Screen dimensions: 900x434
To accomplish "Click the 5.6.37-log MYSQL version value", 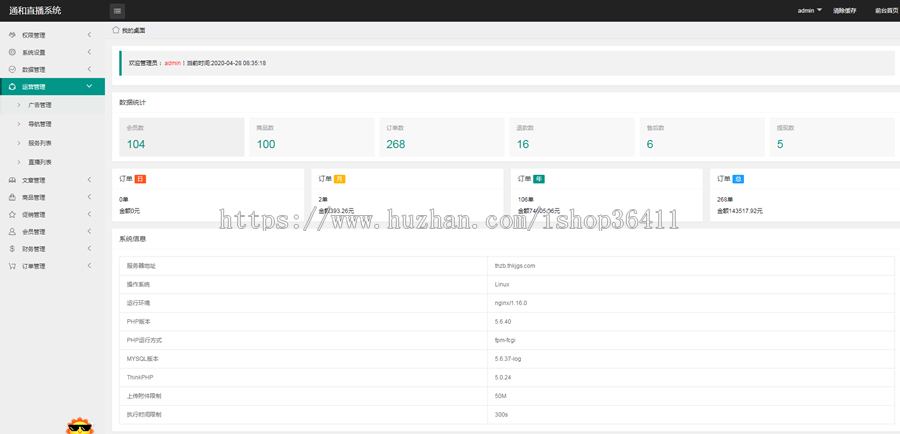I will click(508, 359).
